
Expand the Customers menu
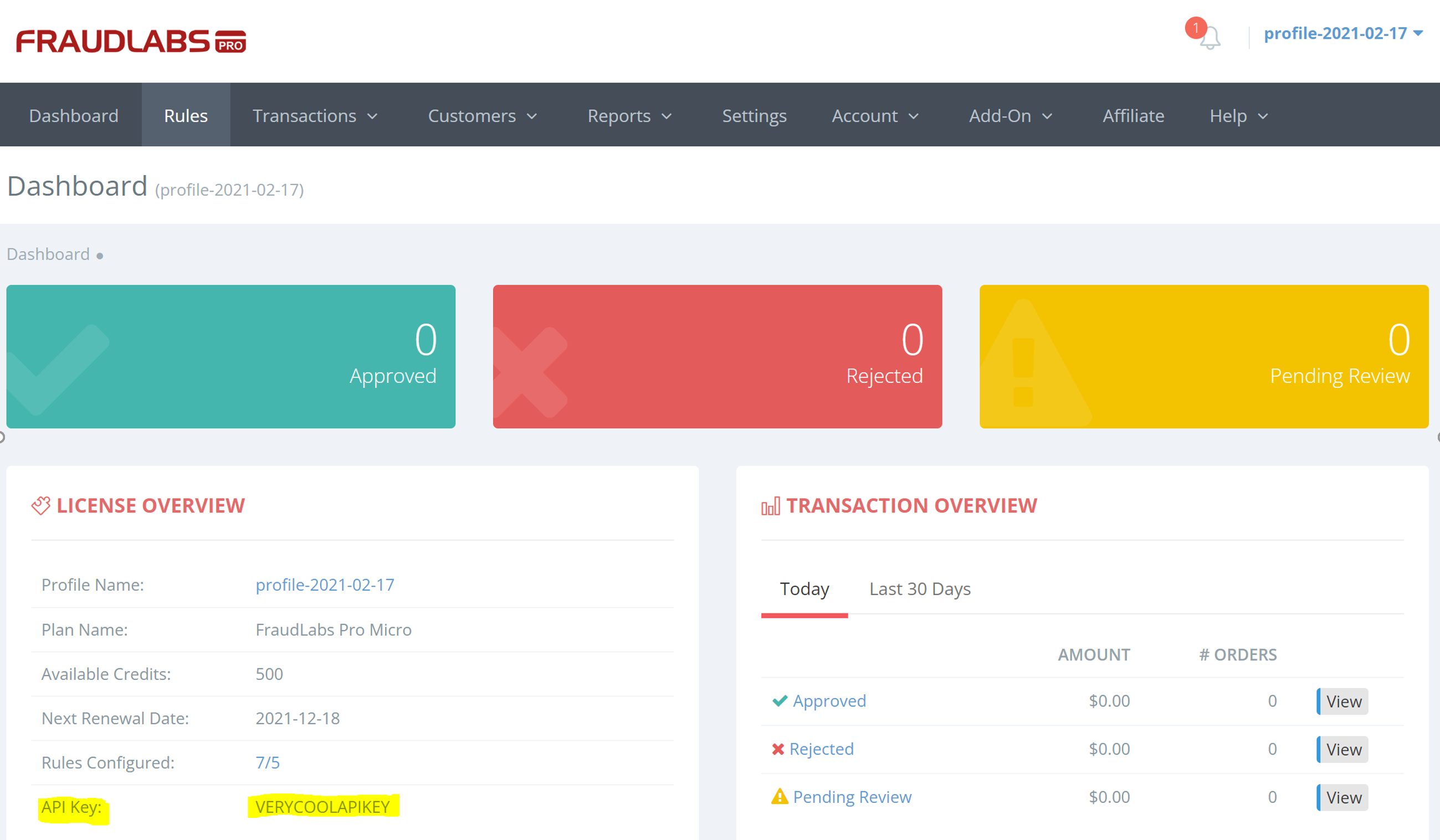click(x=483, y=115)
